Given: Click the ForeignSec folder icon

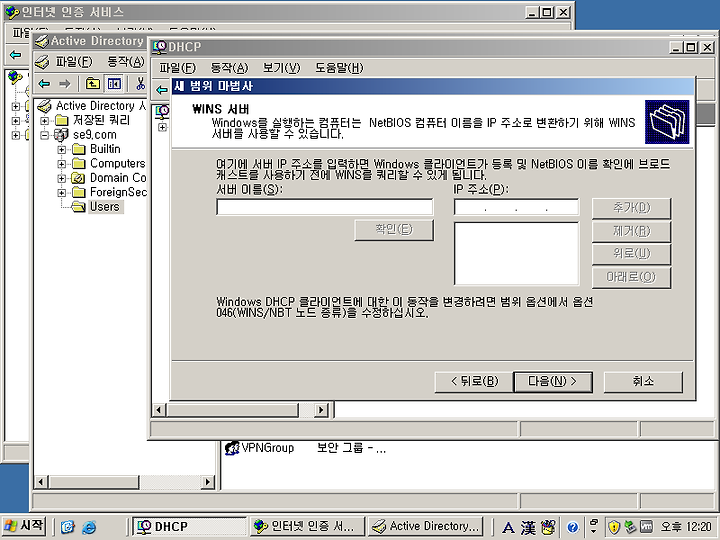Looking at the screenshot, I should (79, 192).
